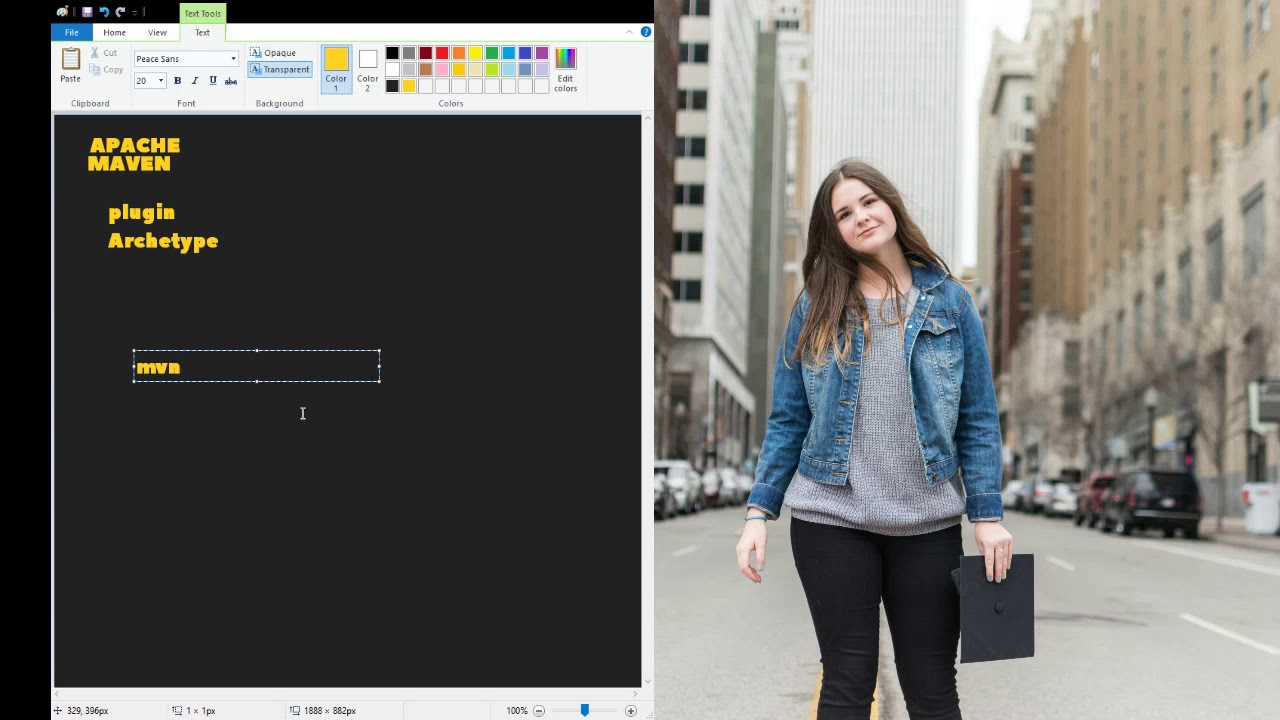
Task: Toggle italic text formatting
Action: [x=195, y=81]
